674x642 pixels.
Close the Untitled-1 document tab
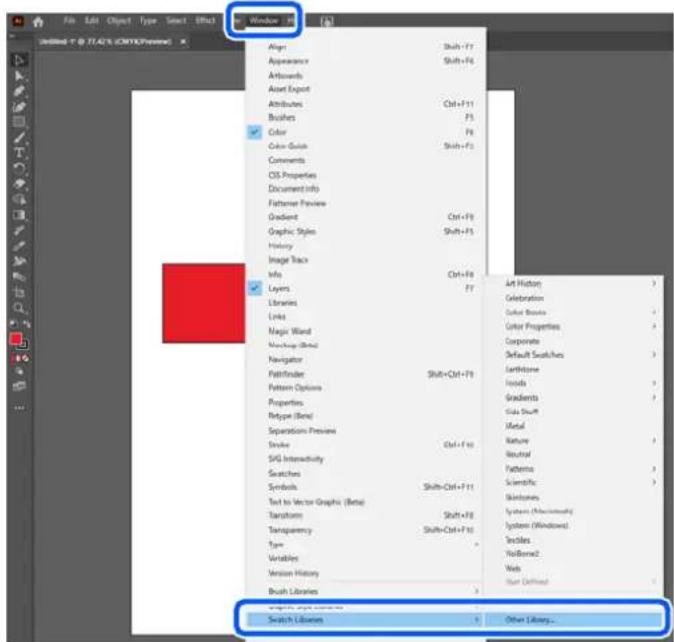[183, 42]
